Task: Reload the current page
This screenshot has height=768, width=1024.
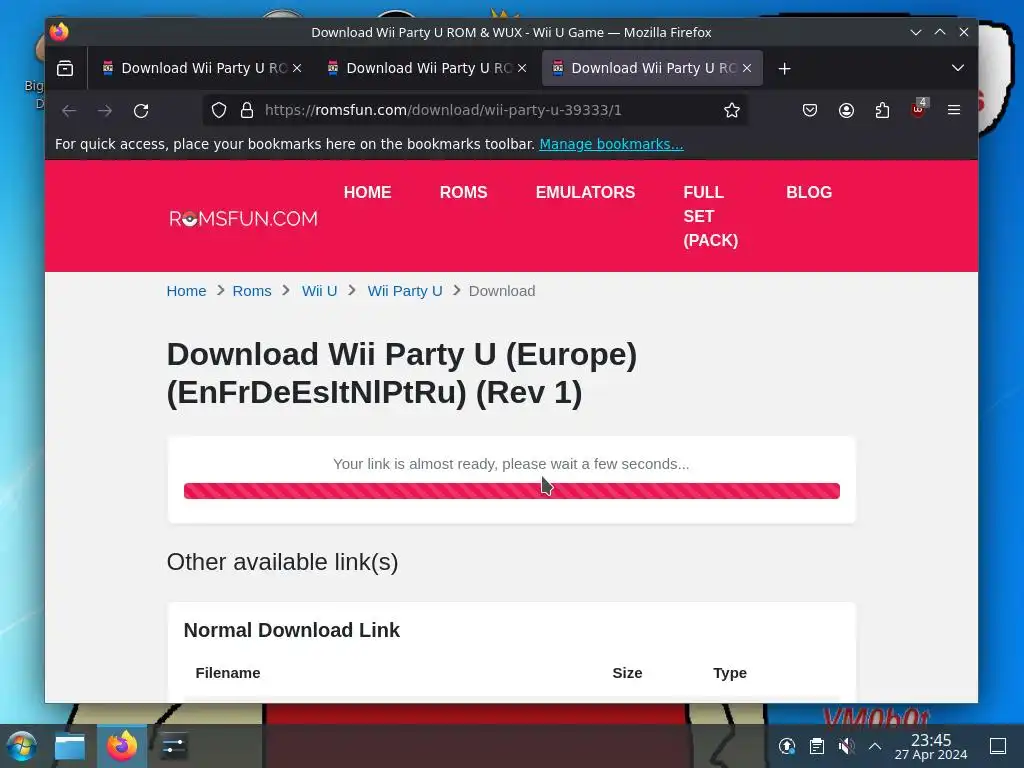Action: (141, 110)
